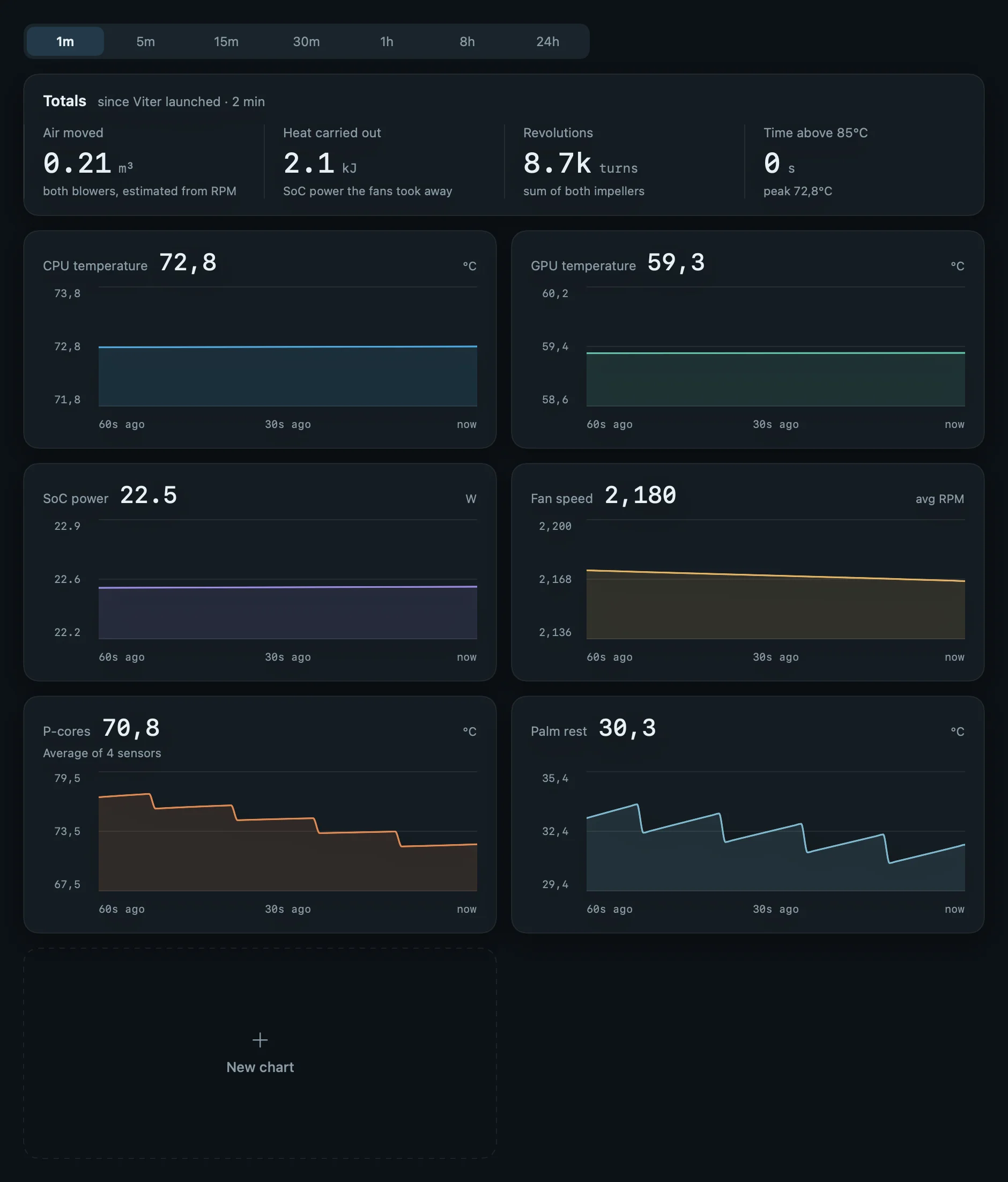Click SoC power the fans took away note
Image resolution: width=1008 pixels, height=1182 pixels.
point(367,191)
